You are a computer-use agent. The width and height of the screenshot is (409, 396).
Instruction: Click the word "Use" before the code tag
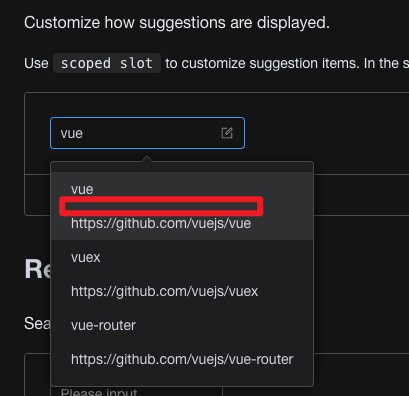click(x=36, y=63)
